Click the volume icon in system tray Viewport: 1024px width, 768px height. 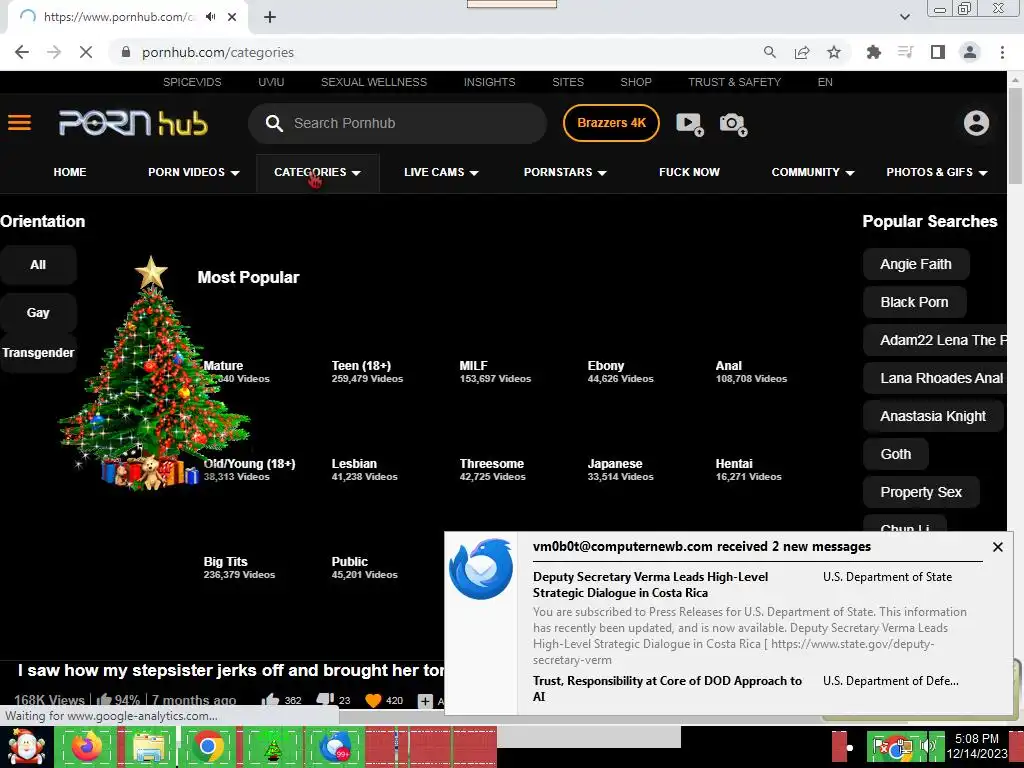coord(927,746)
